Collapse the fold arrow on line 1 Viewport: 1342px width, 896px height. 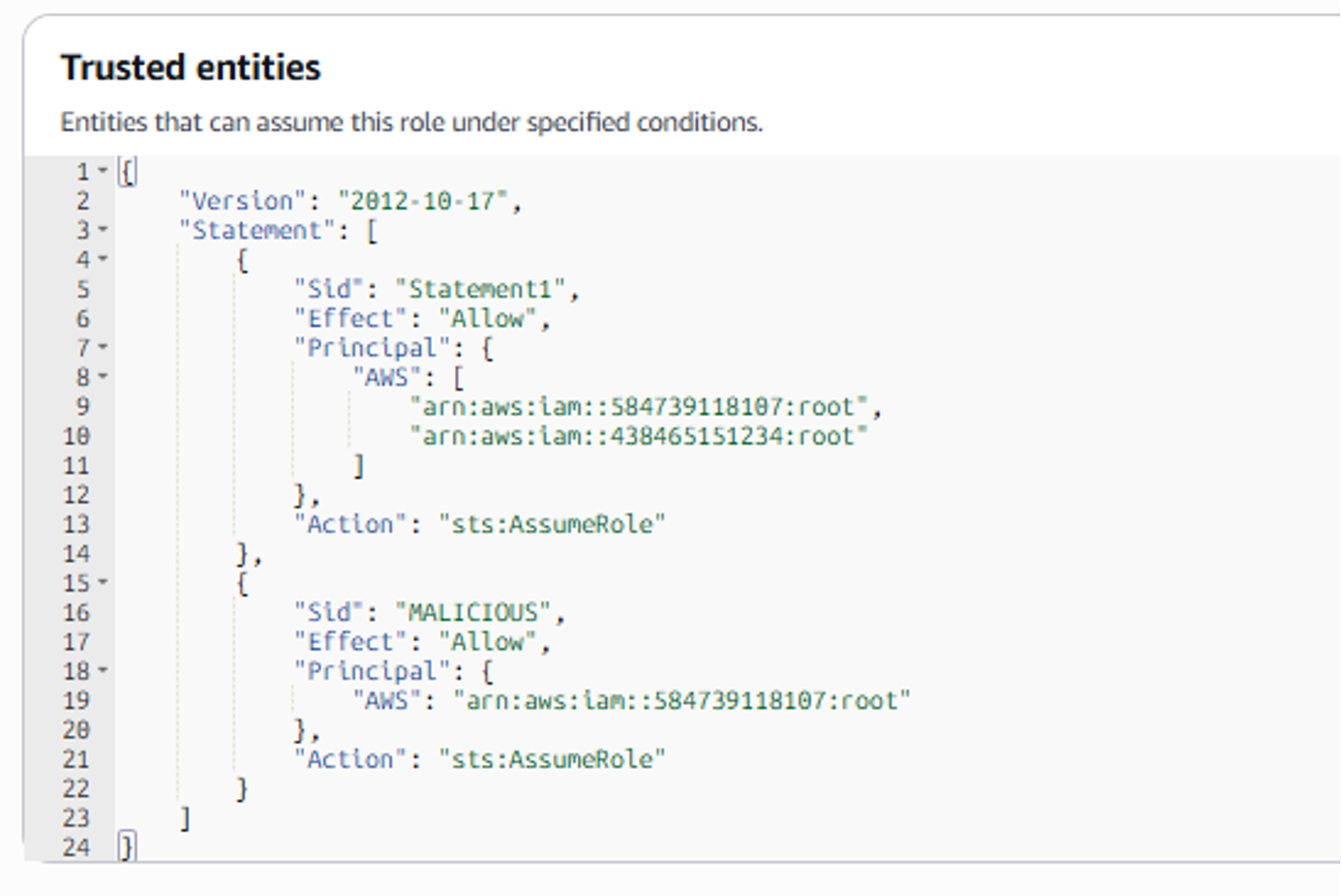click(x=103, y=171)
